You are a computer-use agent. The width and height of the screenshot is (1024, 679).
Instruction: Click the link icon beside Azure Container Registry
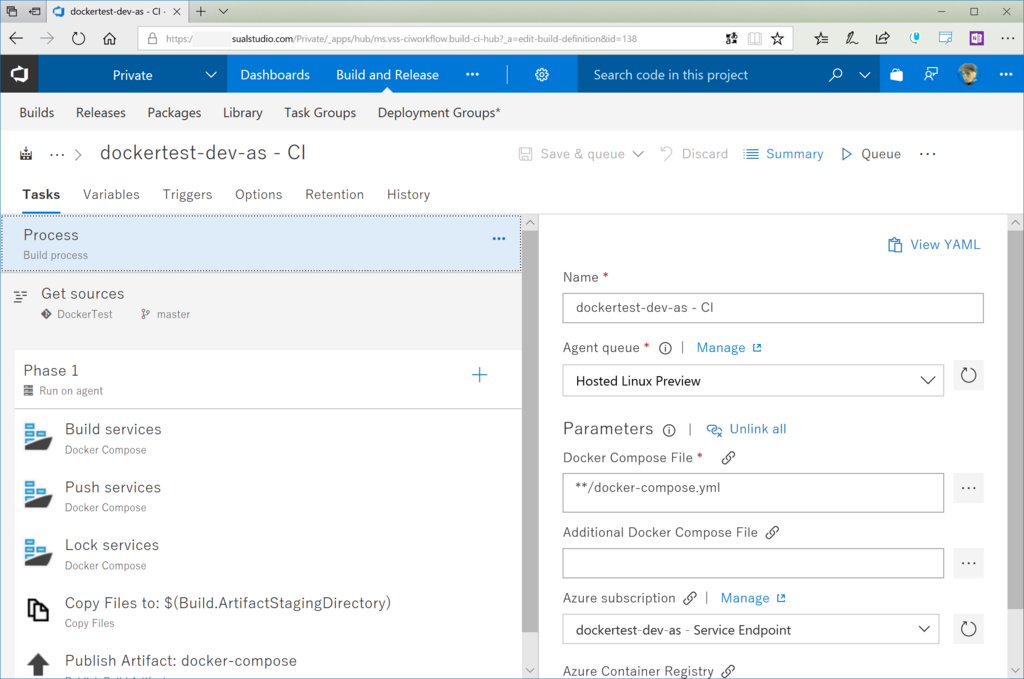tap(728, 671)
